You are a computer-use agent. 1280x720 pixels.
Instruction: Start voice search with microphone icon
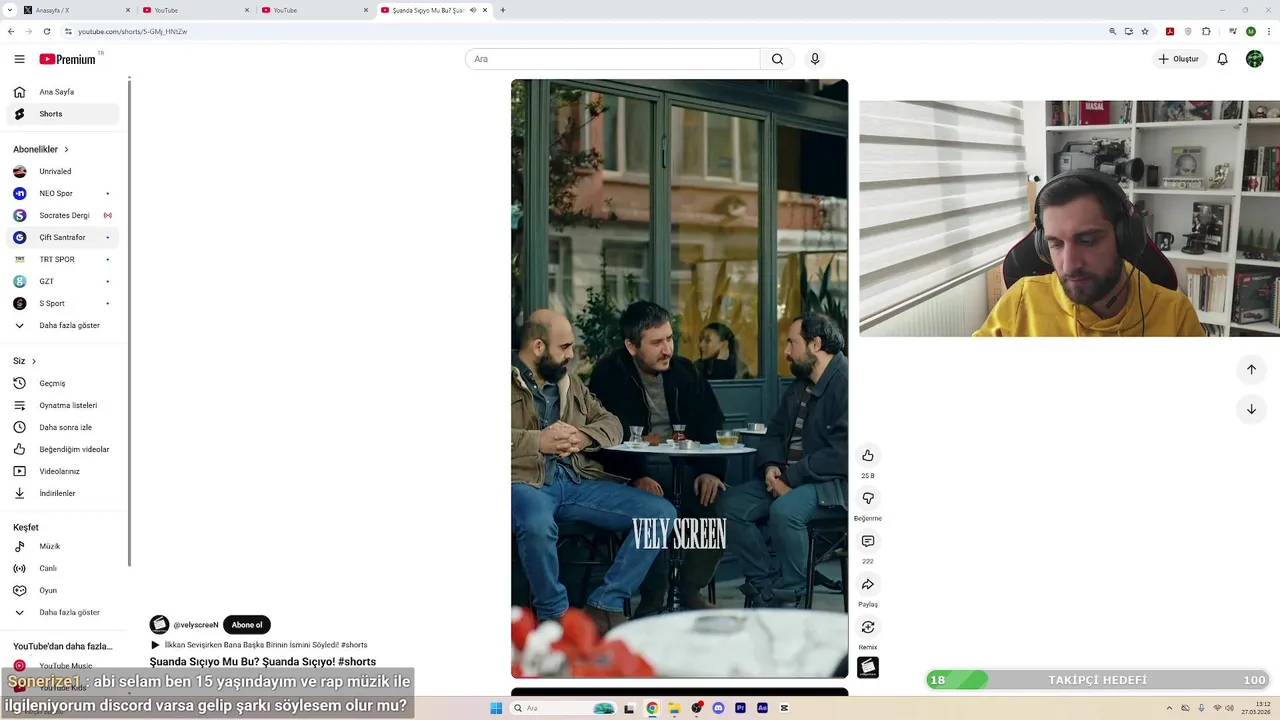coord(815,59)
